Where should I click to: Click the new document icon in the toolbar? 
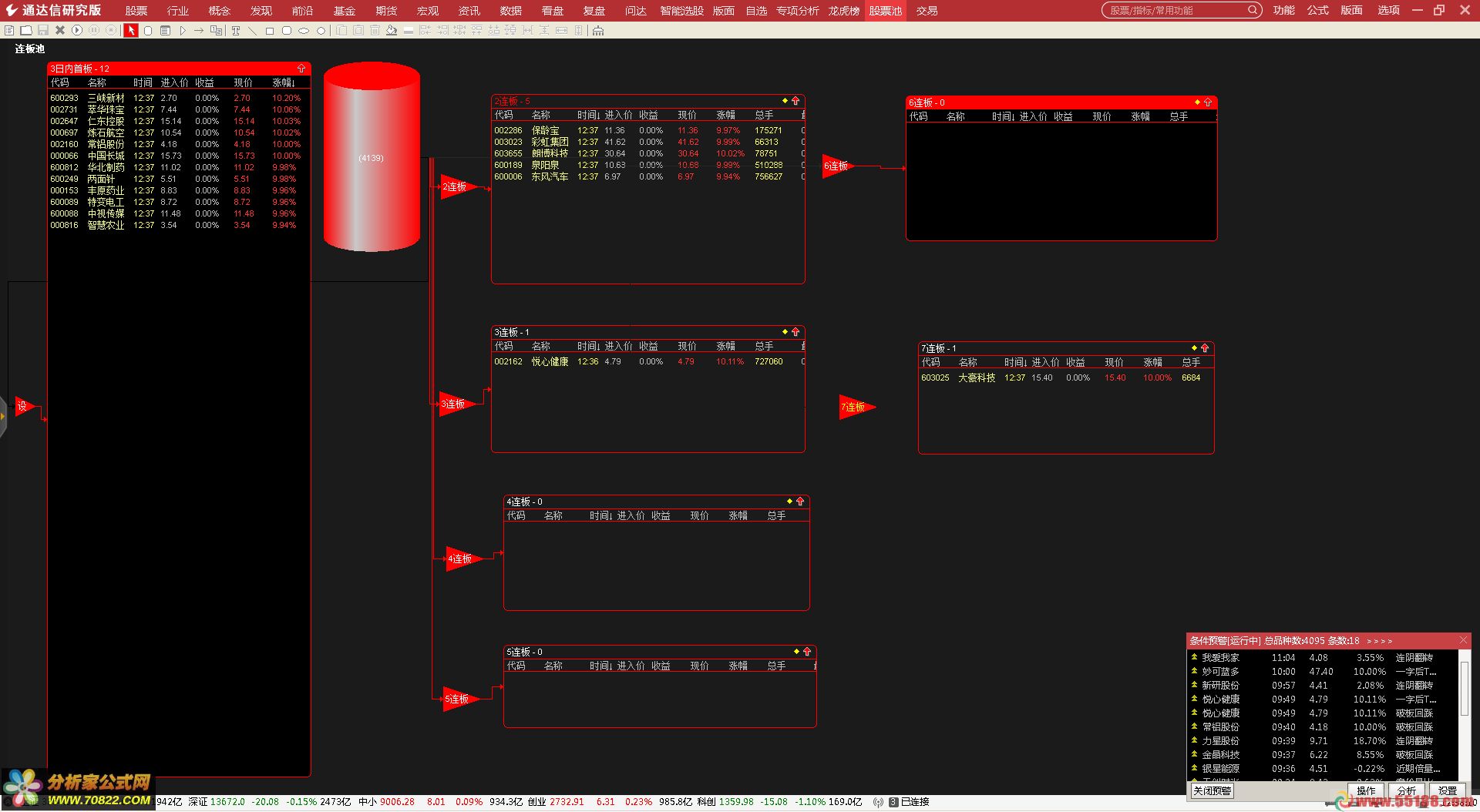(x=9, y=31)
